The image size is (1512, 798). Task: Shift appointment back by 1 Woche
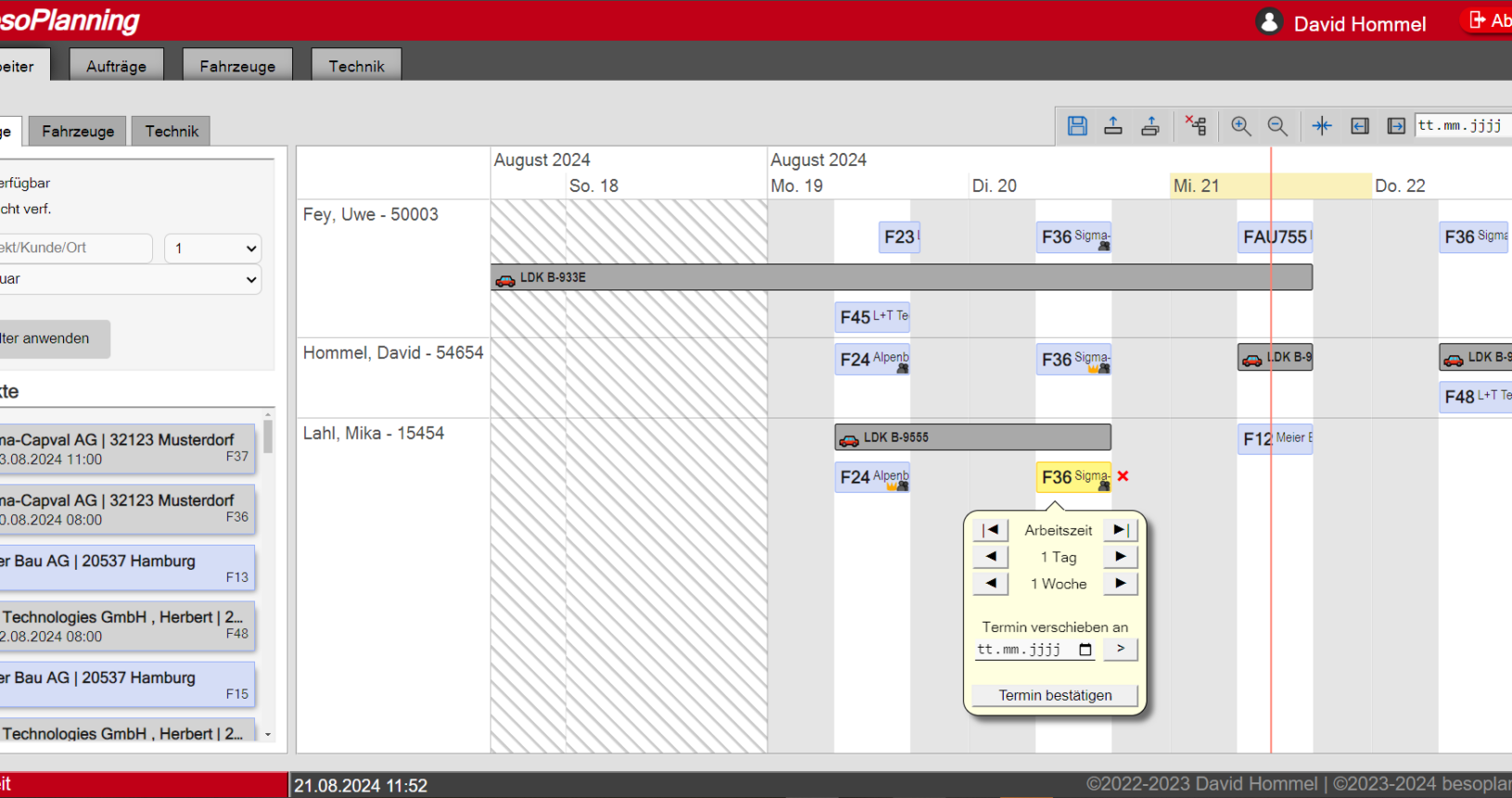click(x=991, y=584)
